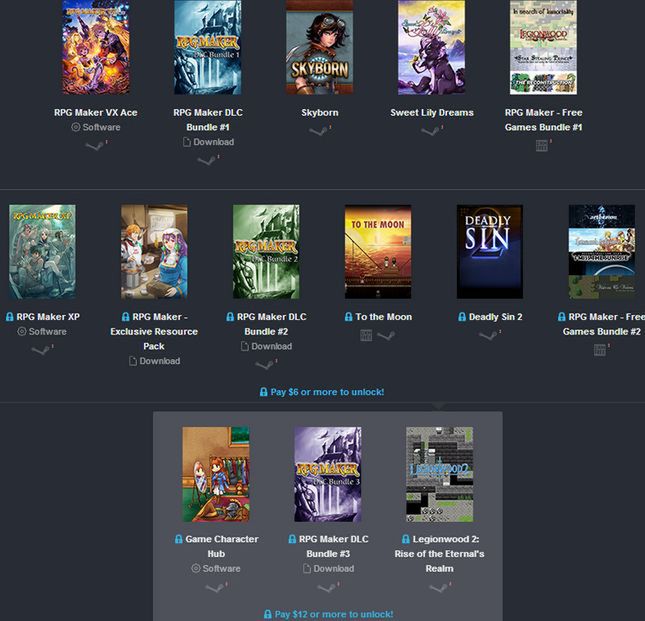
Task: Click the lock icon beside Legionwood 2 title
Action: click(406, 539)
